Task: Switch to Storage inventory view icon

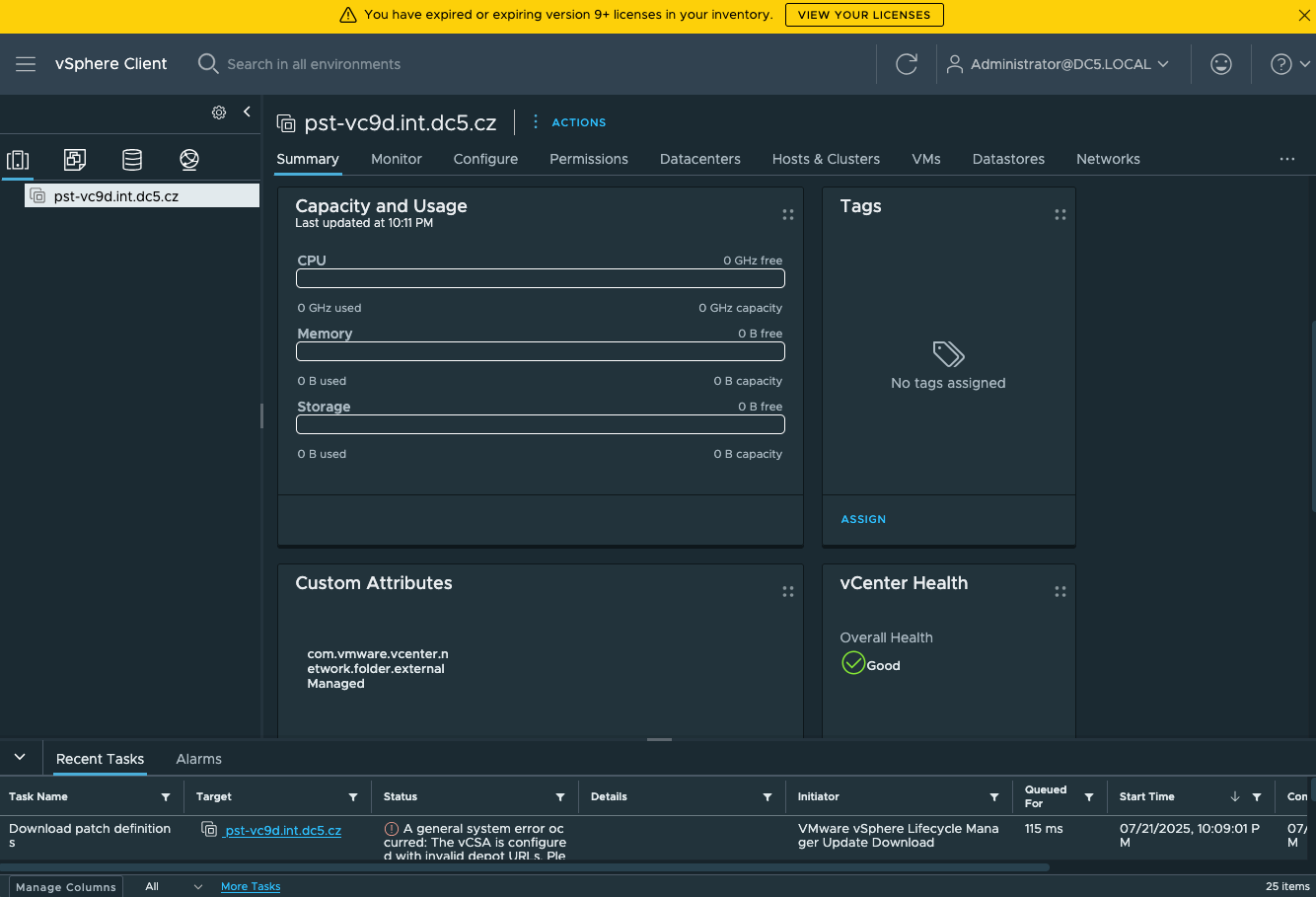Action: (132, 159)
